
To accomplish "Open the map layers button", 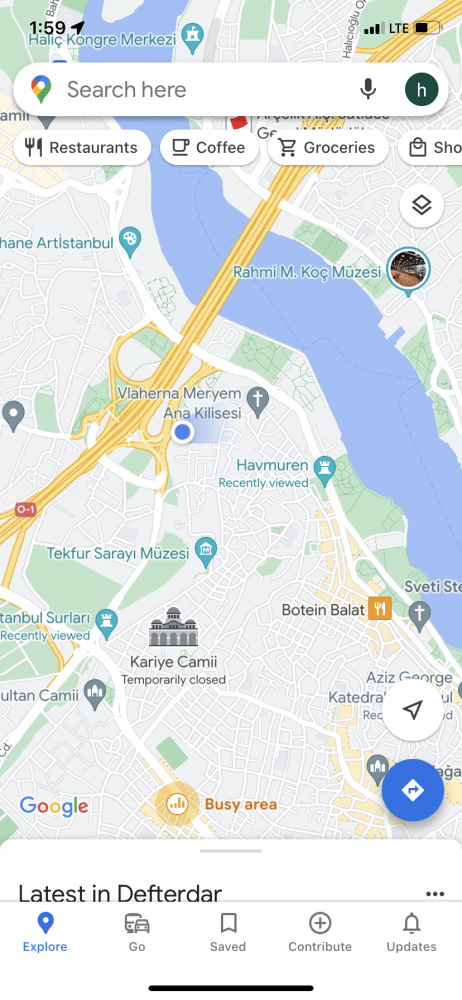I will pyautogui.click(x=421, y=205).
